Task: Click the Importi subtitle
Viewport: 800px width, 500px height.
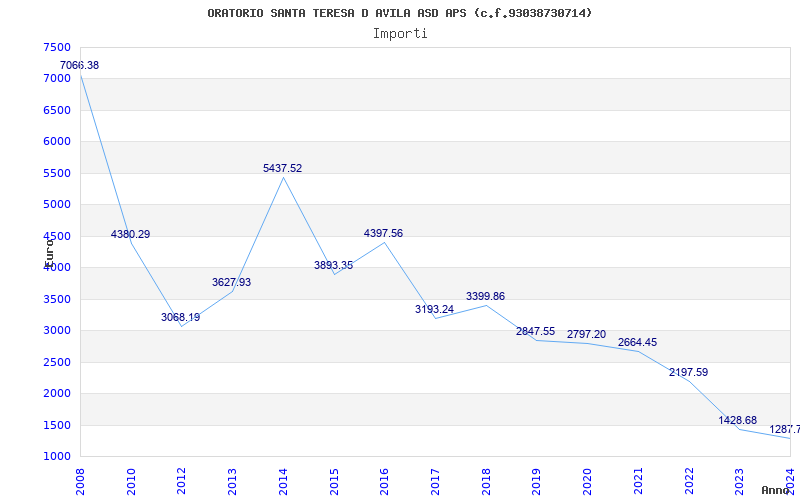Action: [x=400, y=34]
